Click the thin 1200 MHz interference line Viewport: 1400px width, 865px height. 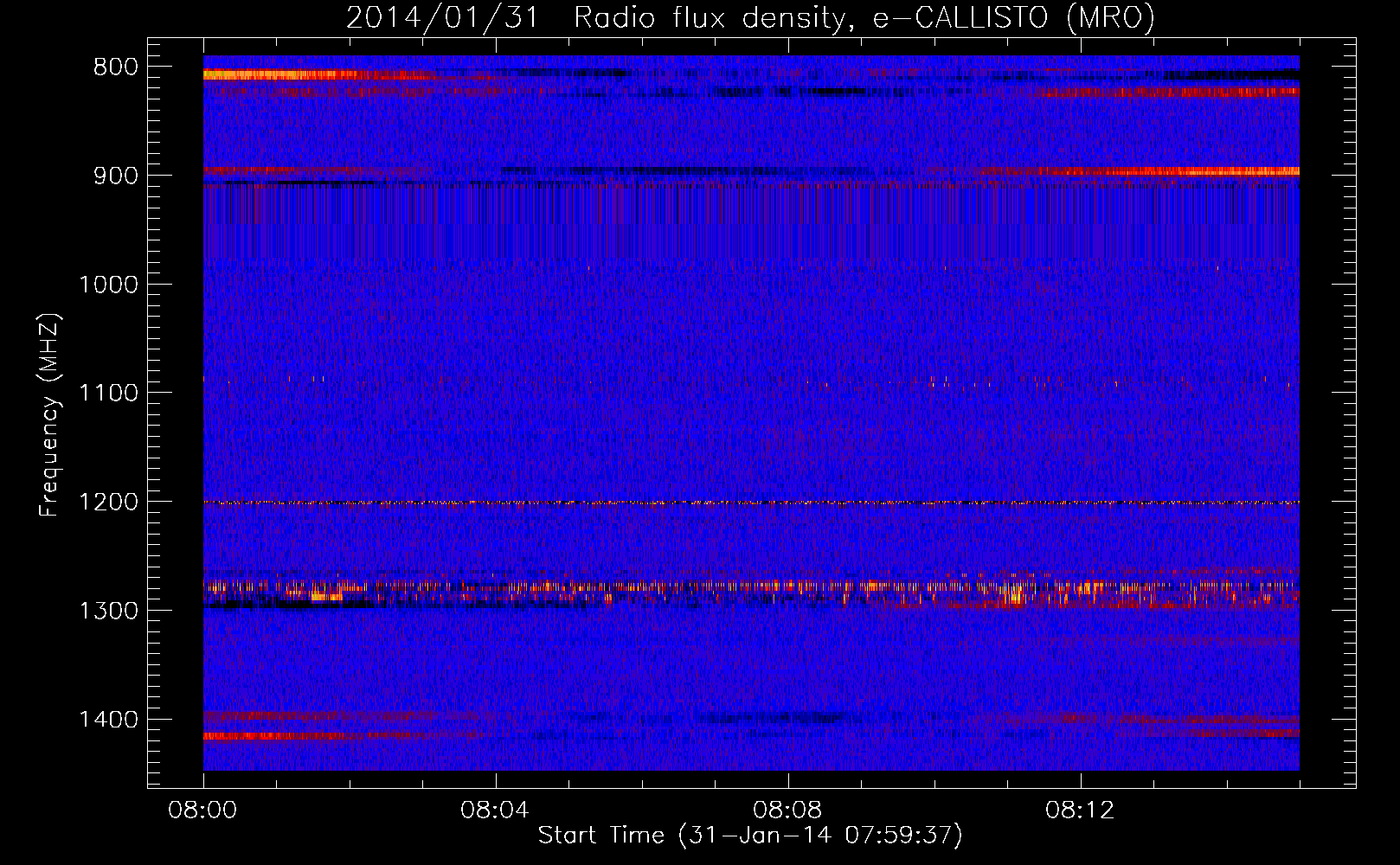tap(751, 503)
